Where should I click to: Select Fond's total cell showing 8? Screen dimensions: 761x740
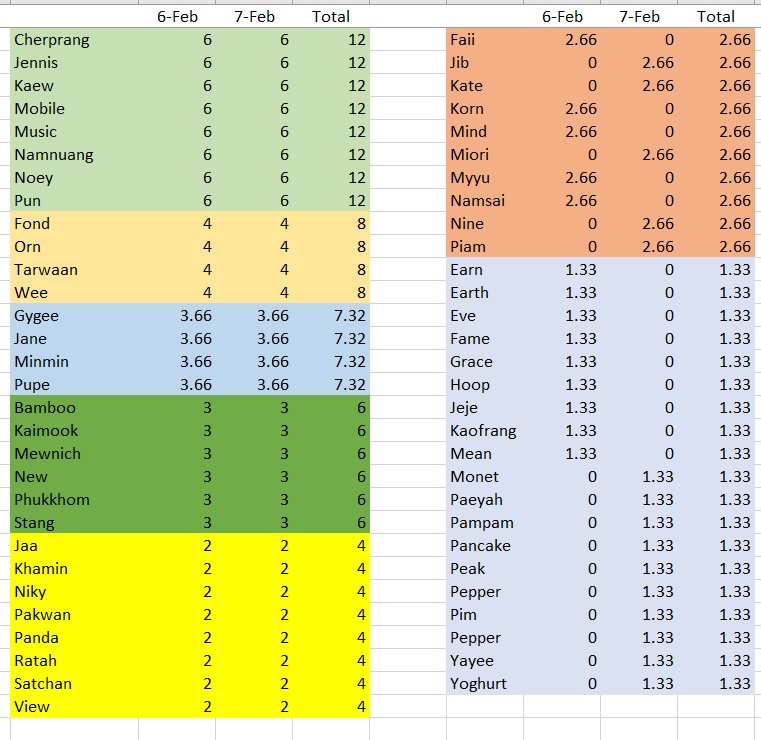331,224
